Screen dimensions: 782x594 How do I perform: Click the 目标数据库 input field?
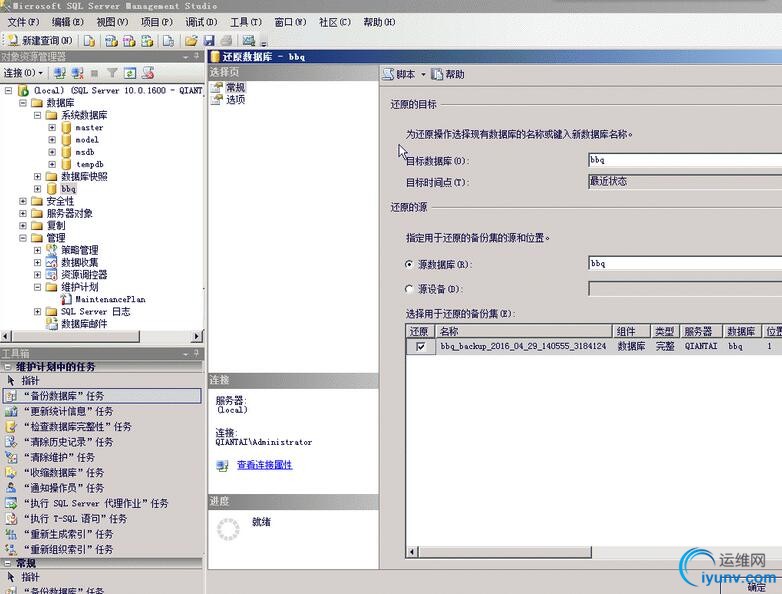coord(685,160)
